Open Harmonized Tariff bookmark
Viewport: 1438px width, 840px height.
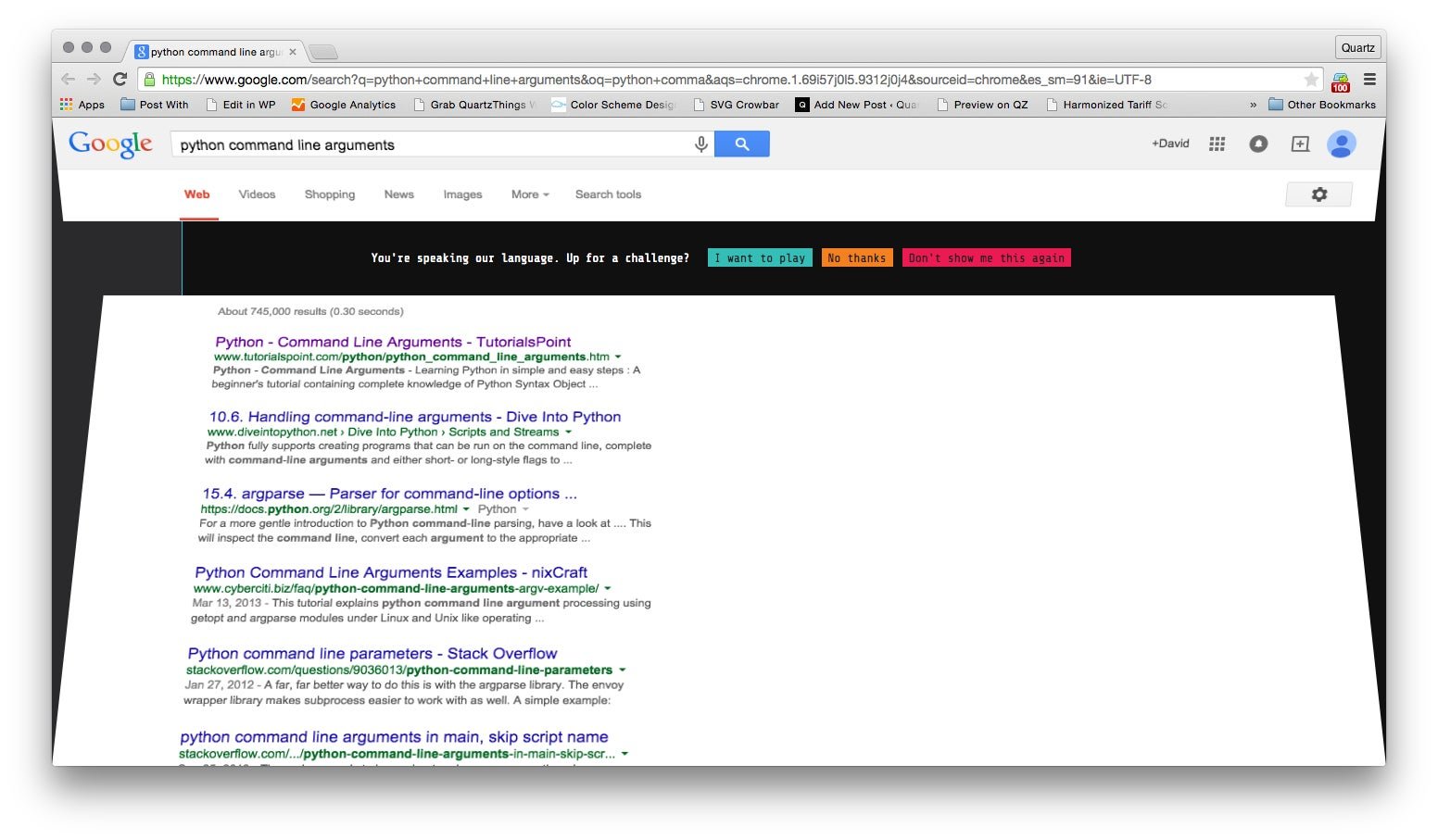[x=1106, y=105]
